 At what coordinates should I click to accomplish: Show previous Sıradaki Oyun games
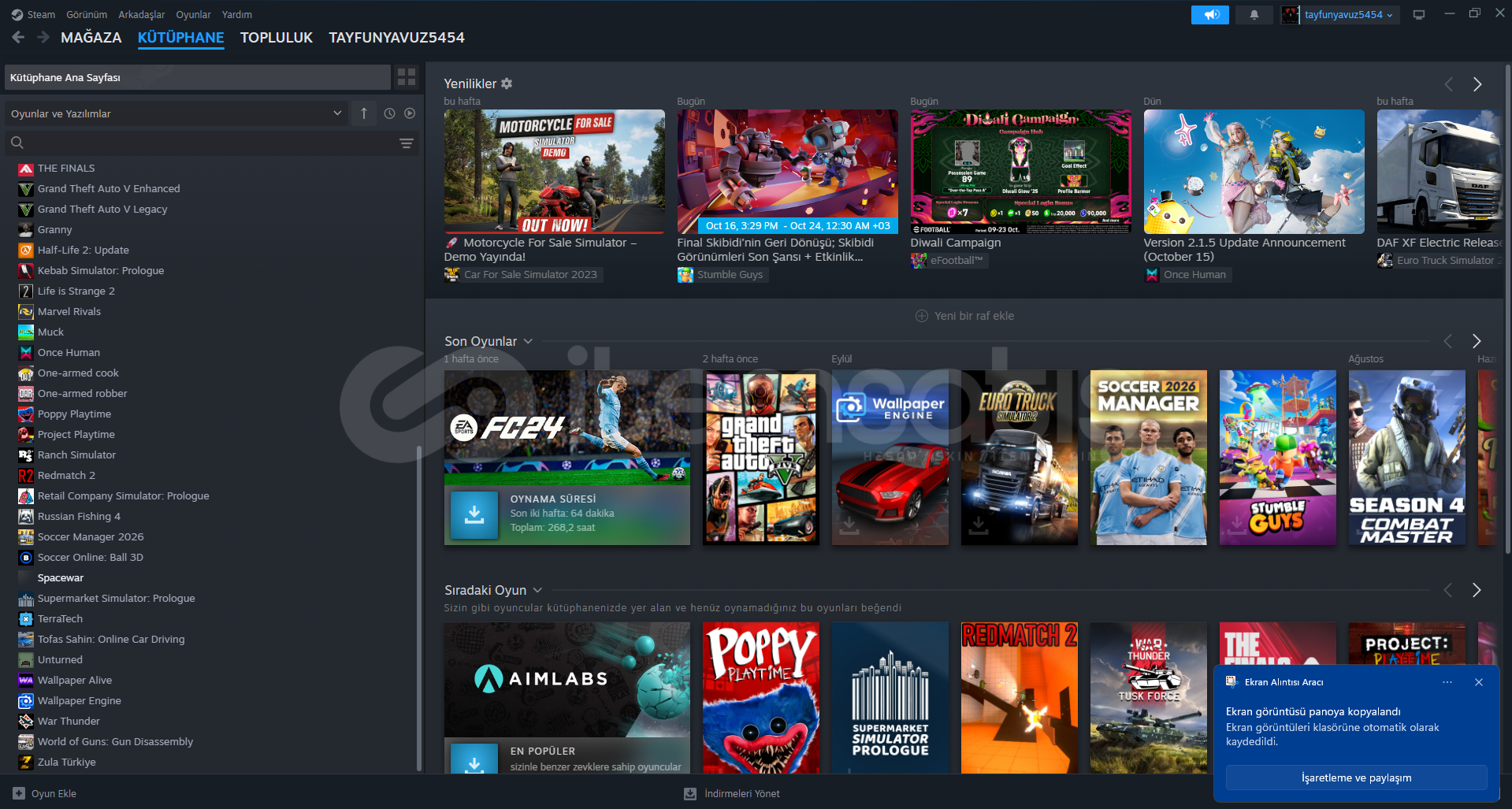pos(1447,590)
